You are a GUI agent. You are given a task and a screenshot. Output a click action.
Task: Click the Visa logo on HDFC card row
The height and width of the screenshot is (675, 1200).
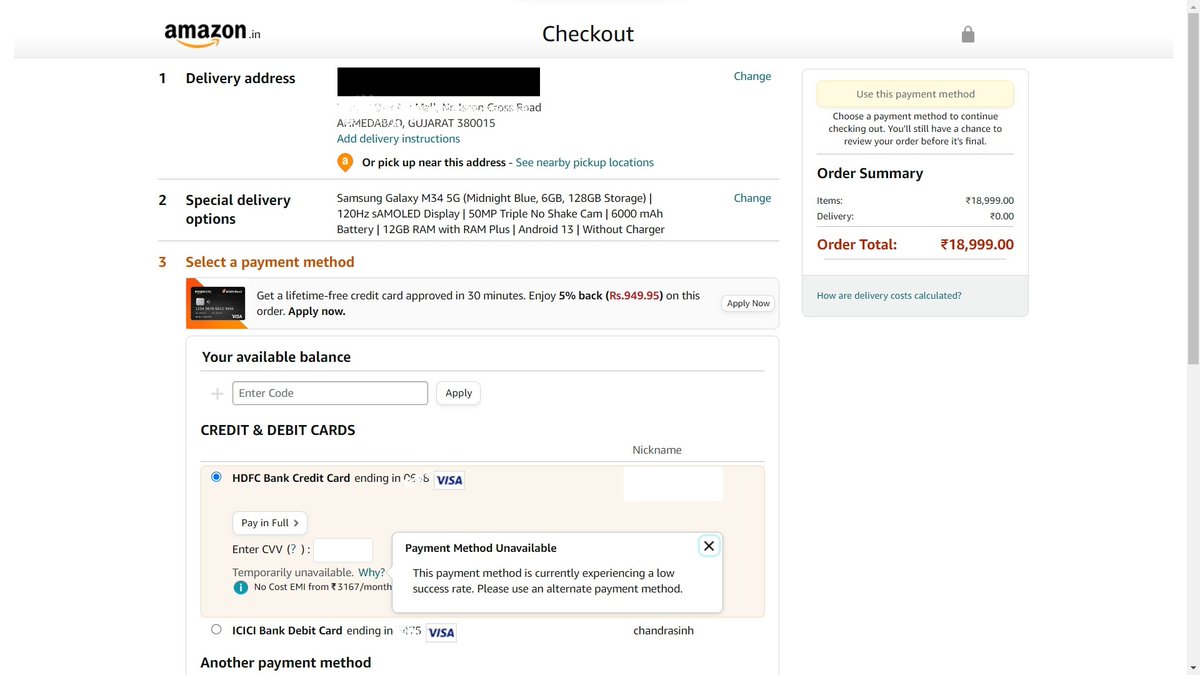click(450, 480)
